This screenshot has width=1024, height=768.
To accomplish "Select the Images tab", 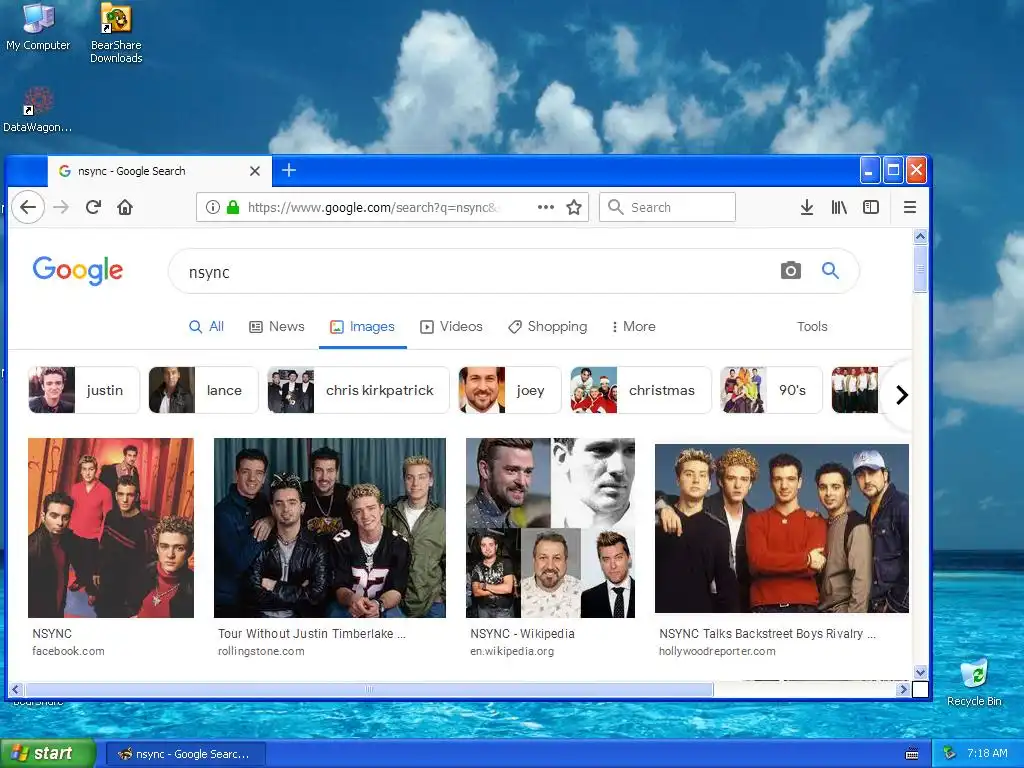I will (362, 327).
